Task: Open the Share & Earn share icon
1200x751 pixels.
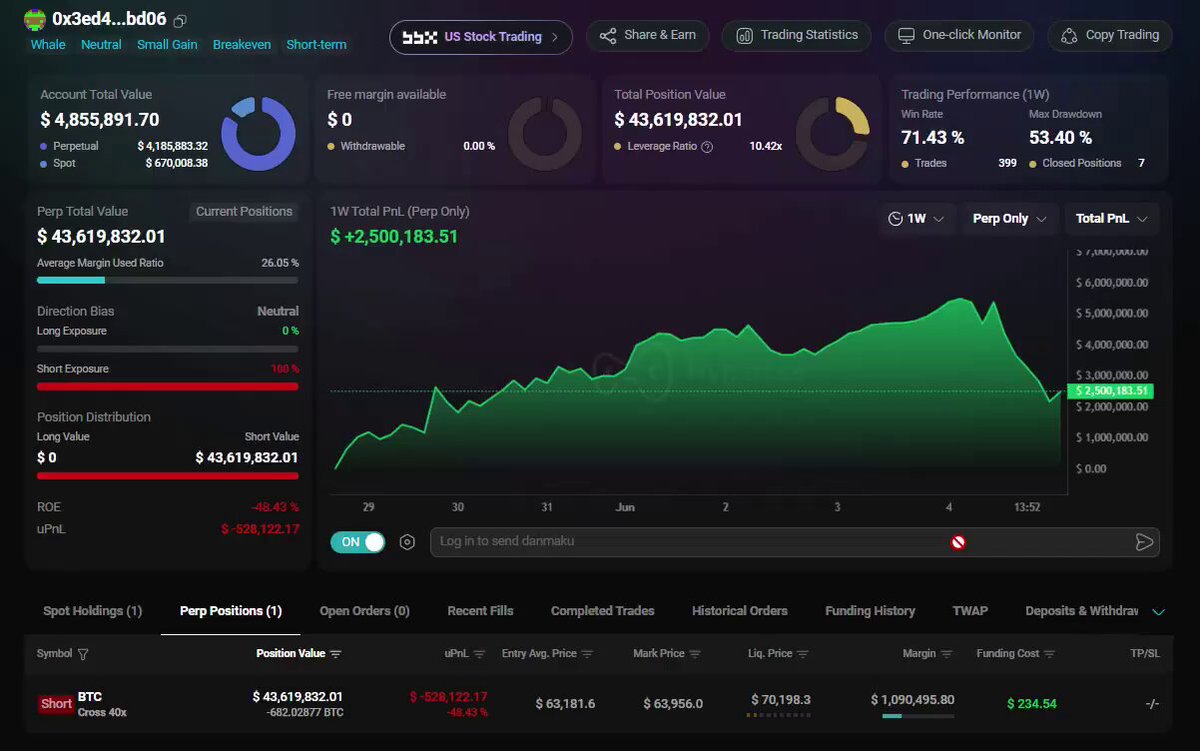Action: [608, 36]
